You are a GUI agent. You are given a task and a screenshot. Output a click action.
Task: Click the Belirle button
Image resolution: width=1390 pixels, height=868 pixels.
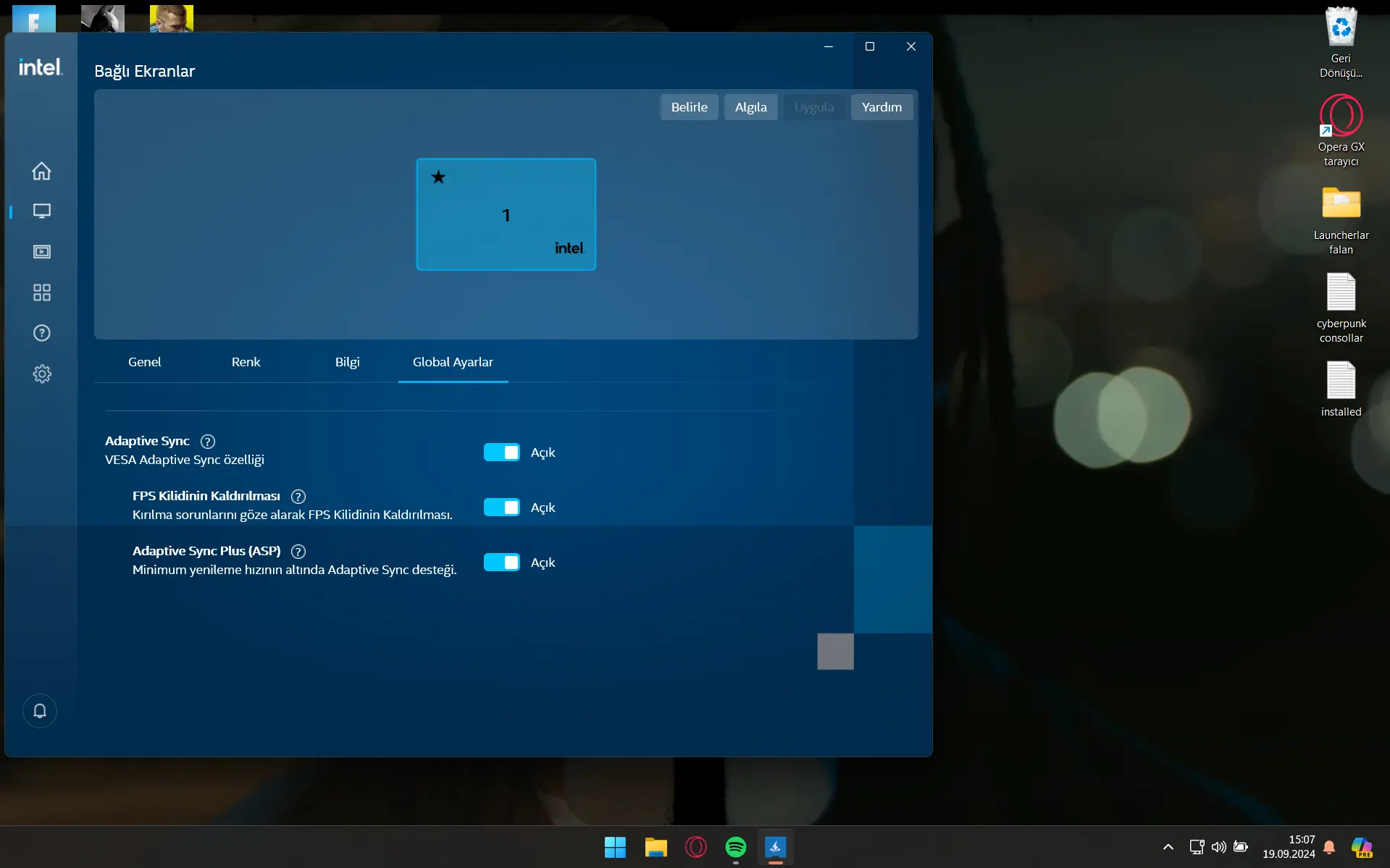coord(689,107)
